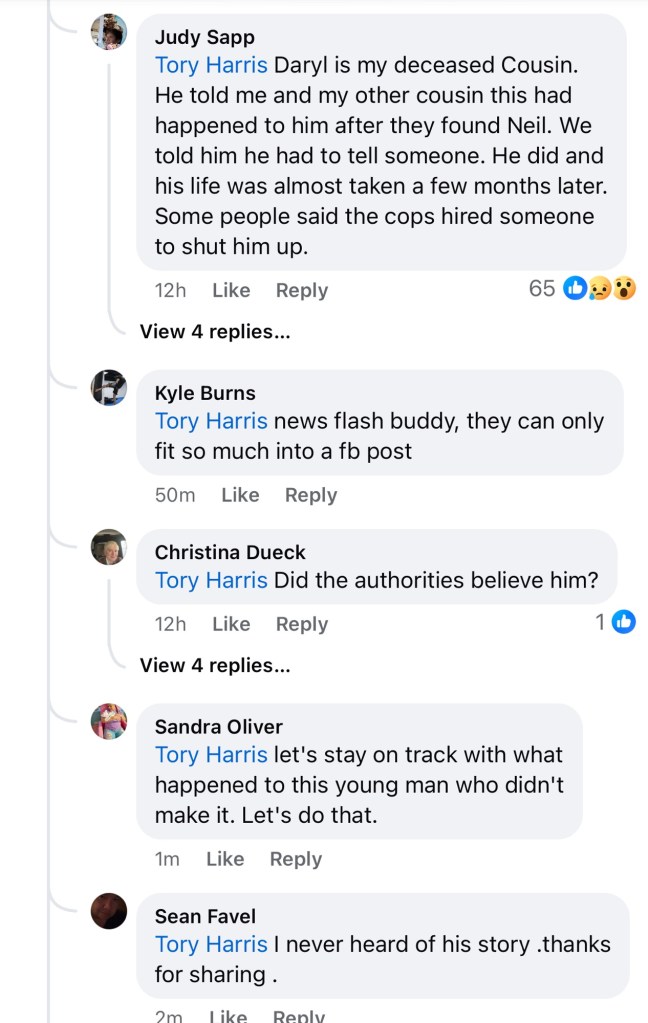Click Sandra Oliver's avatar thumbnail
This screenshot has width=648, height=1023.
[109, 721]
